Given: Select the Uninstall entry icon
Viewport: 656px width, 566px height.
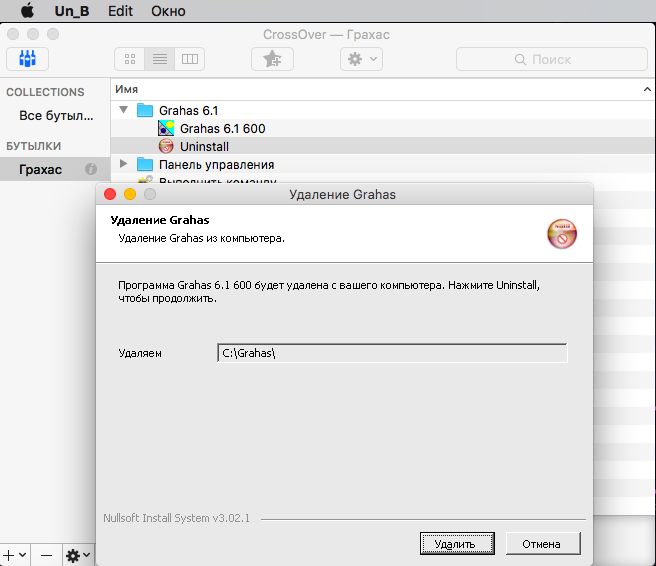Looking at the screenshot, I should pos(166,146).
